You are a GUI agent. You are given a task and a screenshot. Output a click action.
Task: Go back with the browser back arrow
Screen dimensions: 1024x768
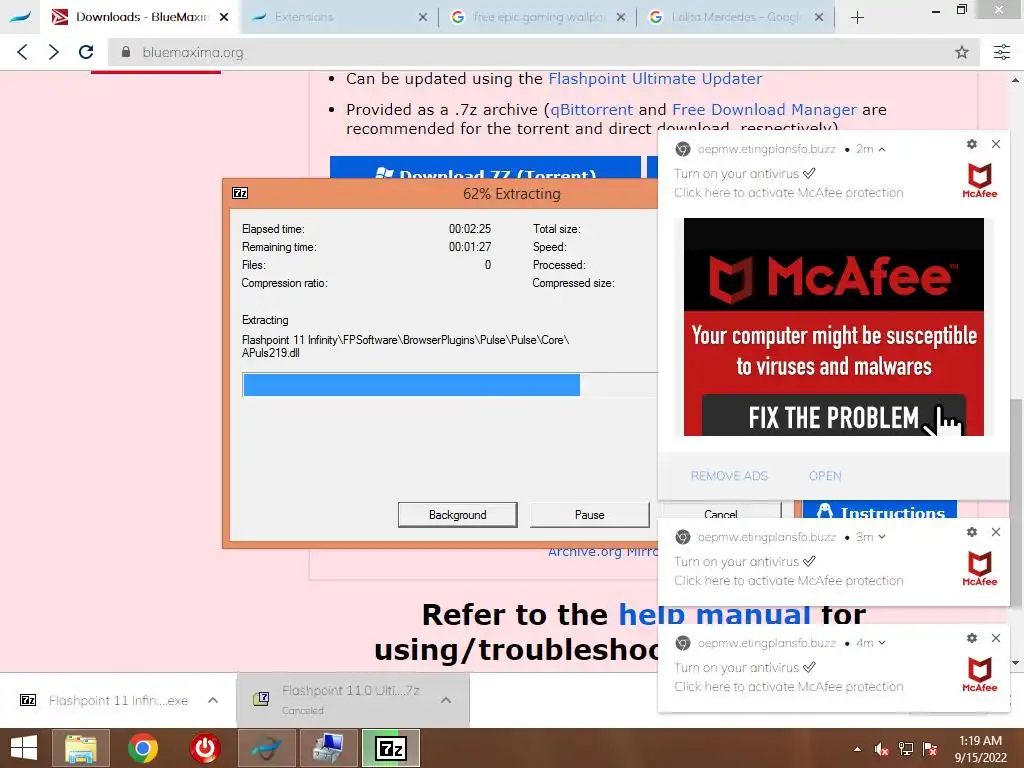tap(22, 52)
